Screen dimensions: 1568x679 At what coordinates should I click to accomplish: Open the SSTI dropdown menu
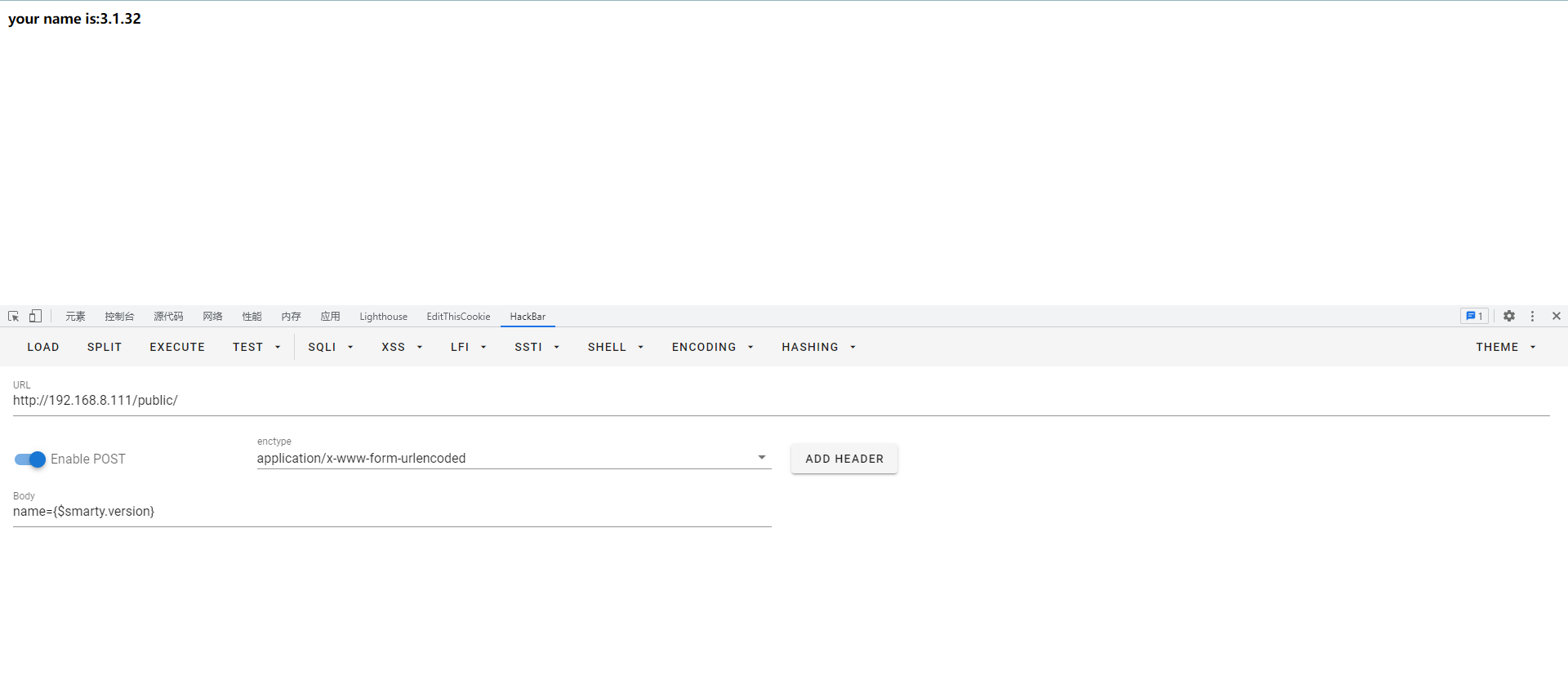coord(537,347)
